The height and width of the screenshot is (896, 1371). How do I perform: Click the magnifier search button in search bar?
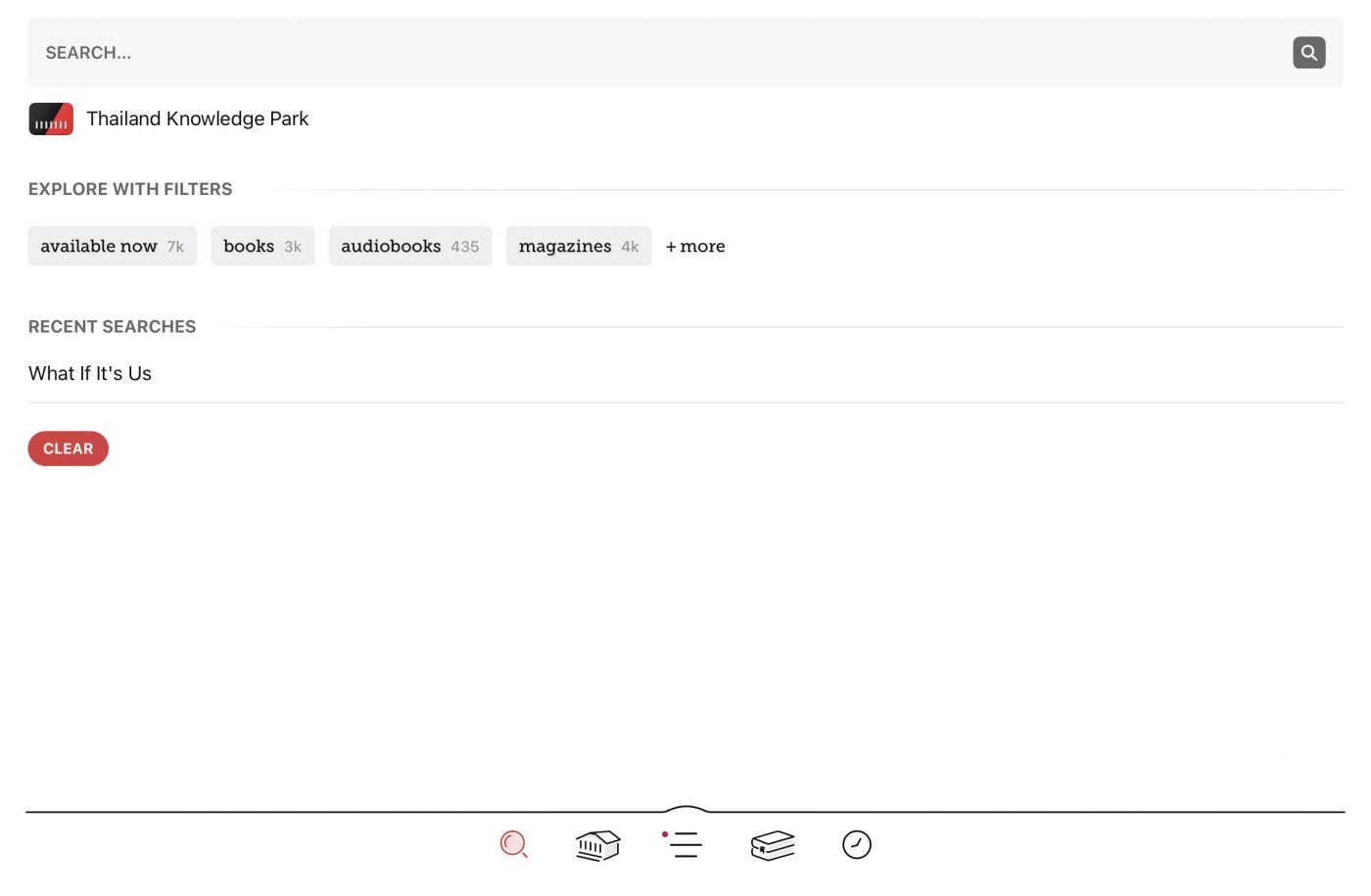pyautogui.click(x=1308, y=53)
